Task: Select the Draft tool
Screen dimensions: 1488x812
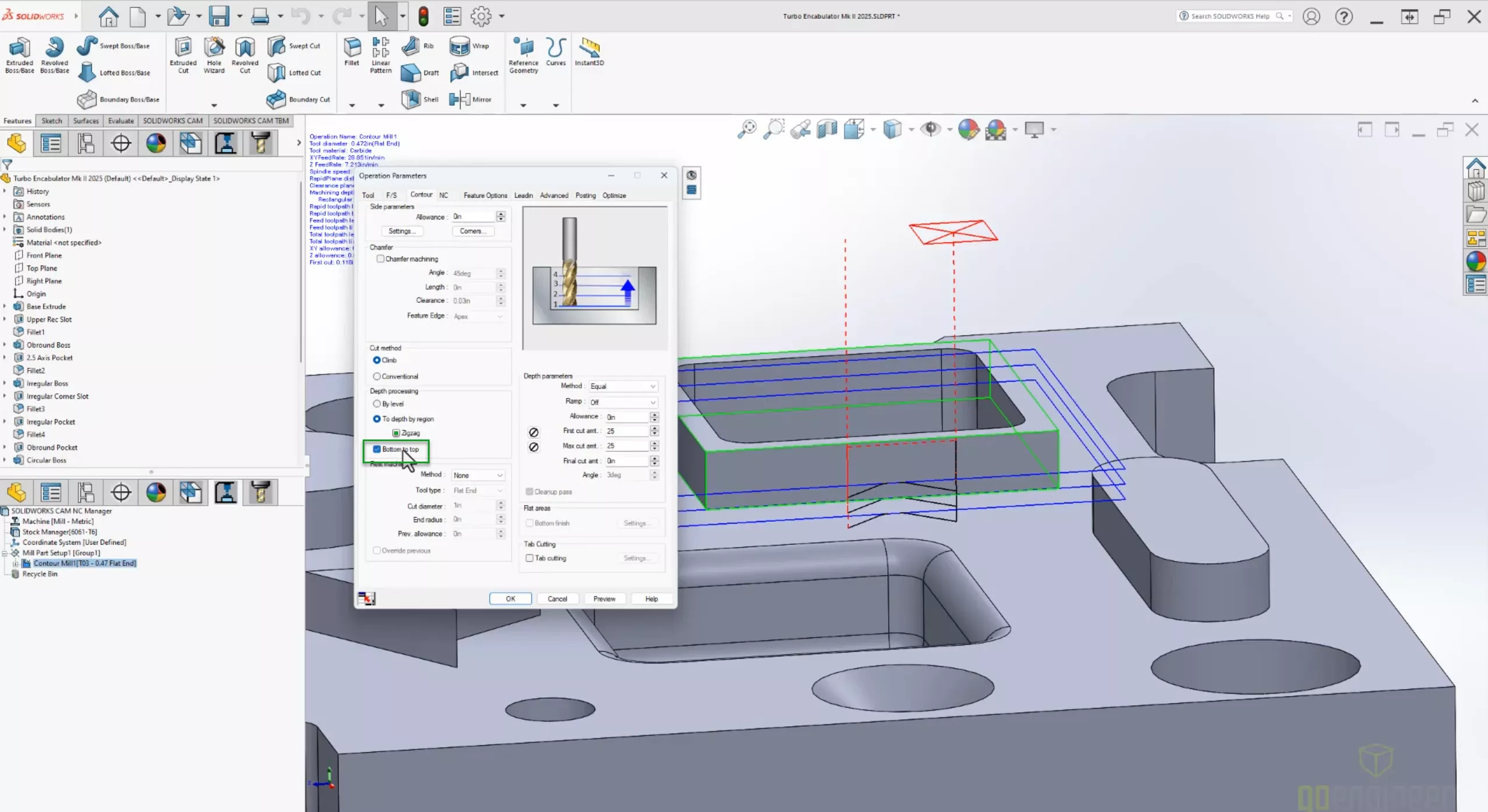Action: 420,73
